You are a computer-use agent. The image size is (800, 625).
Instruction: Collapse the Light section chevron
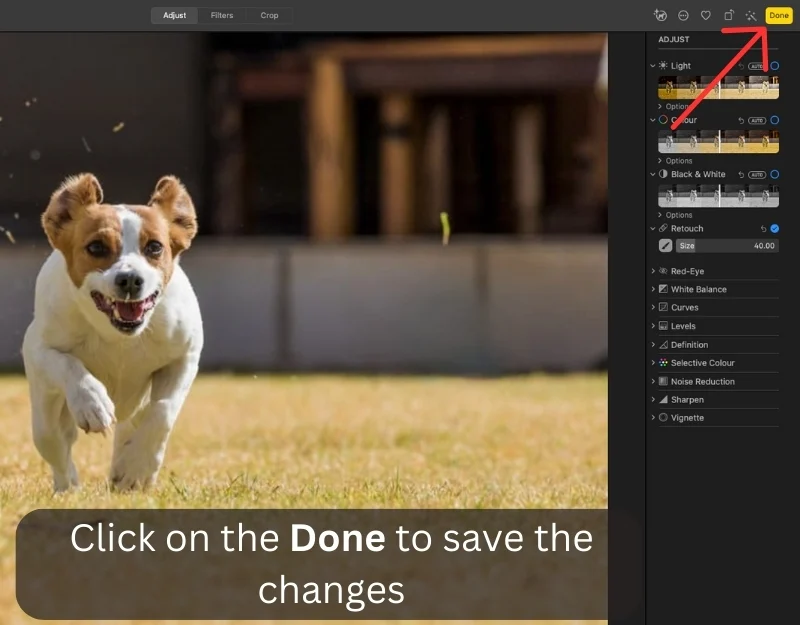653,66
